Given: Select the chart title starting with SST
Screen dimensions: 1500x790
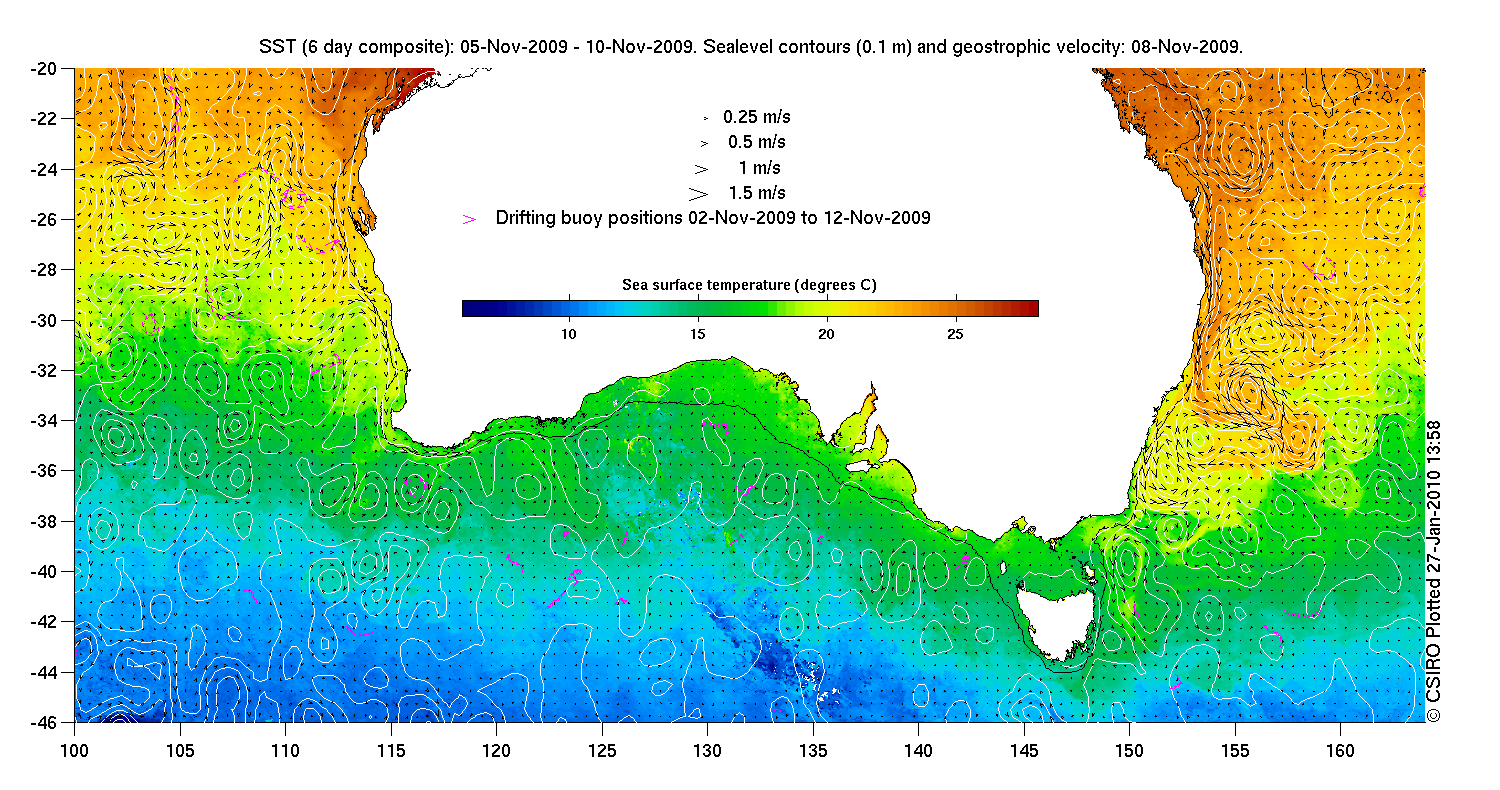Looking at the screenshot, I should pyautogui.click(x=750, y=46).
